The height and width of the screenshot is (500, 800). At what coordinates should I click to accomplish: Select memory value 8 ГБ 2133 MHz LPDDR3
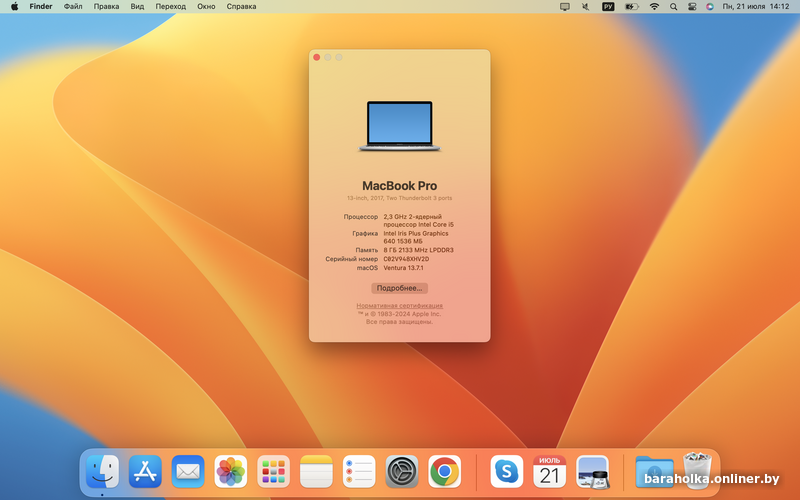click(x=418, y=250)
